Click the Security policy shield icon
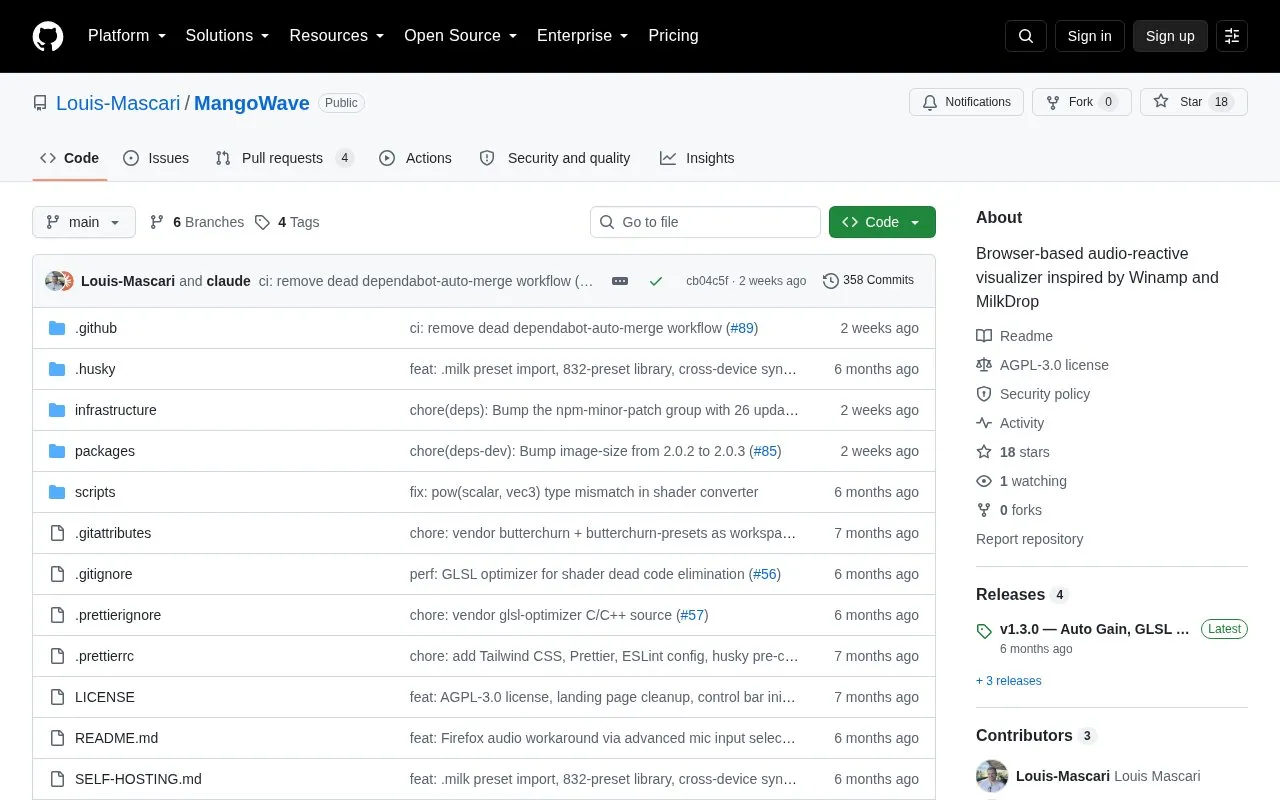Screen dimensions: 1280x800 pyautogui.click(x=984, y=394)
